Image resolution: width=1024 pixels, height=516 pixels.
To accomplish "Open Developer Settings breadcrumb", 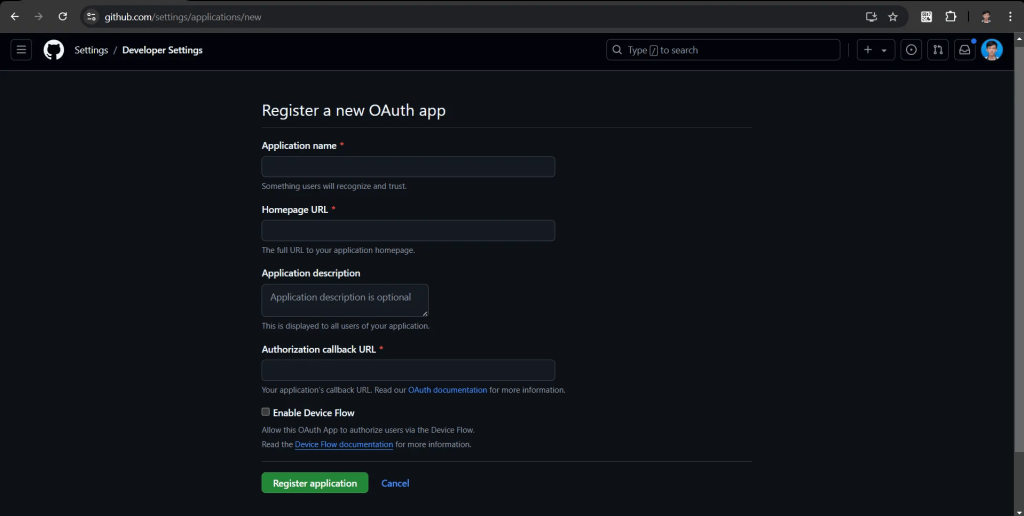I will [162, 50].
